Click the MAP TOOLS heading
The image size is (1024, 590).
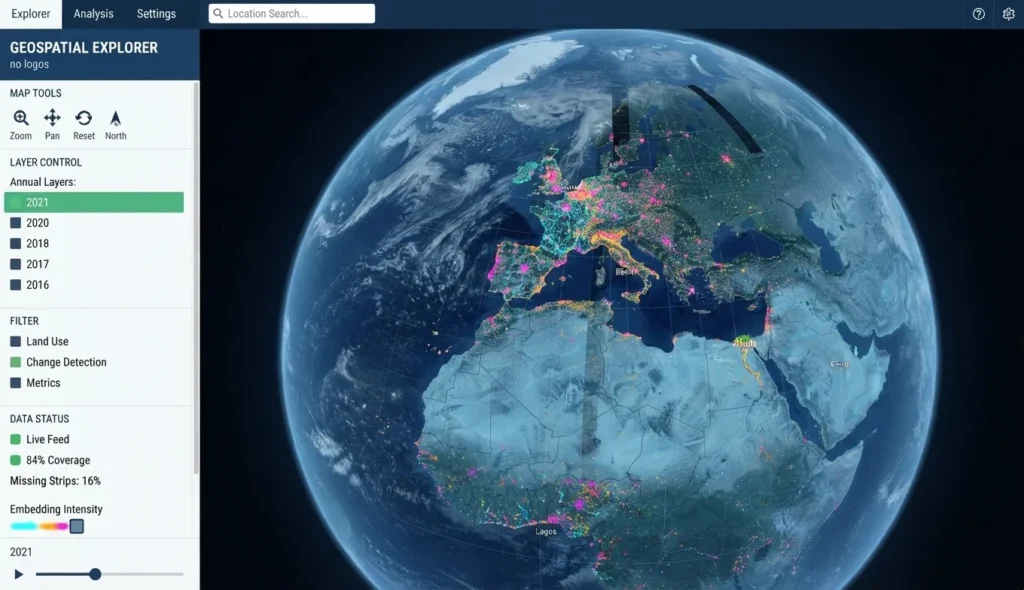pyautogui.click(x=36, y=93)
